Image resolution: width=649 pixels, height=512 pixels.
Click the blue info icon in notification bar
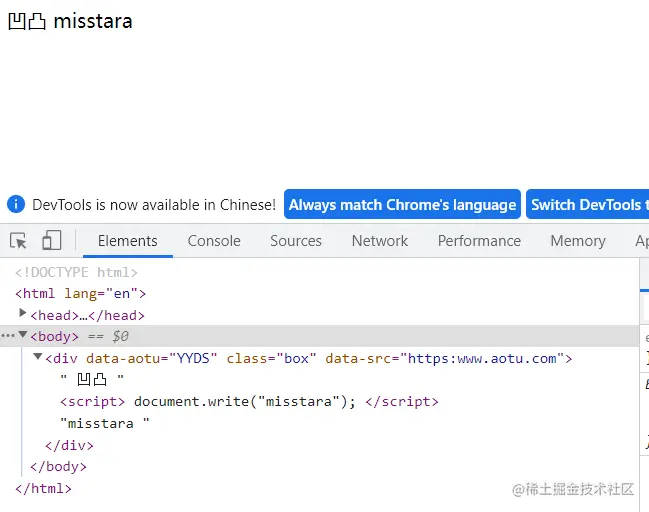pyautogui.click(x=16, y=204)
